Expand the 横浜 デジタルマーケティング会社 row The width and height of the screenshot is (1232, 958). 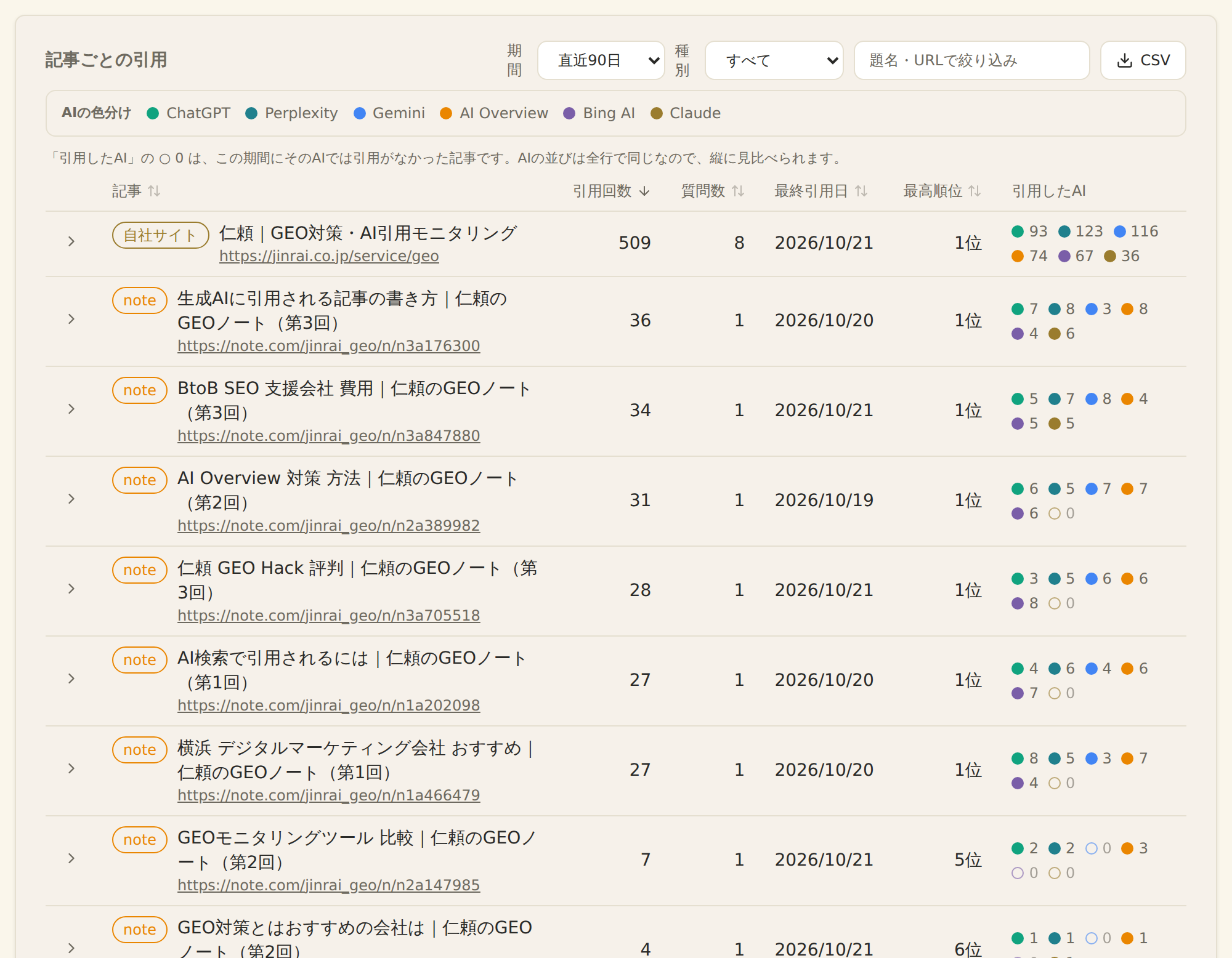tap(71, 768)
